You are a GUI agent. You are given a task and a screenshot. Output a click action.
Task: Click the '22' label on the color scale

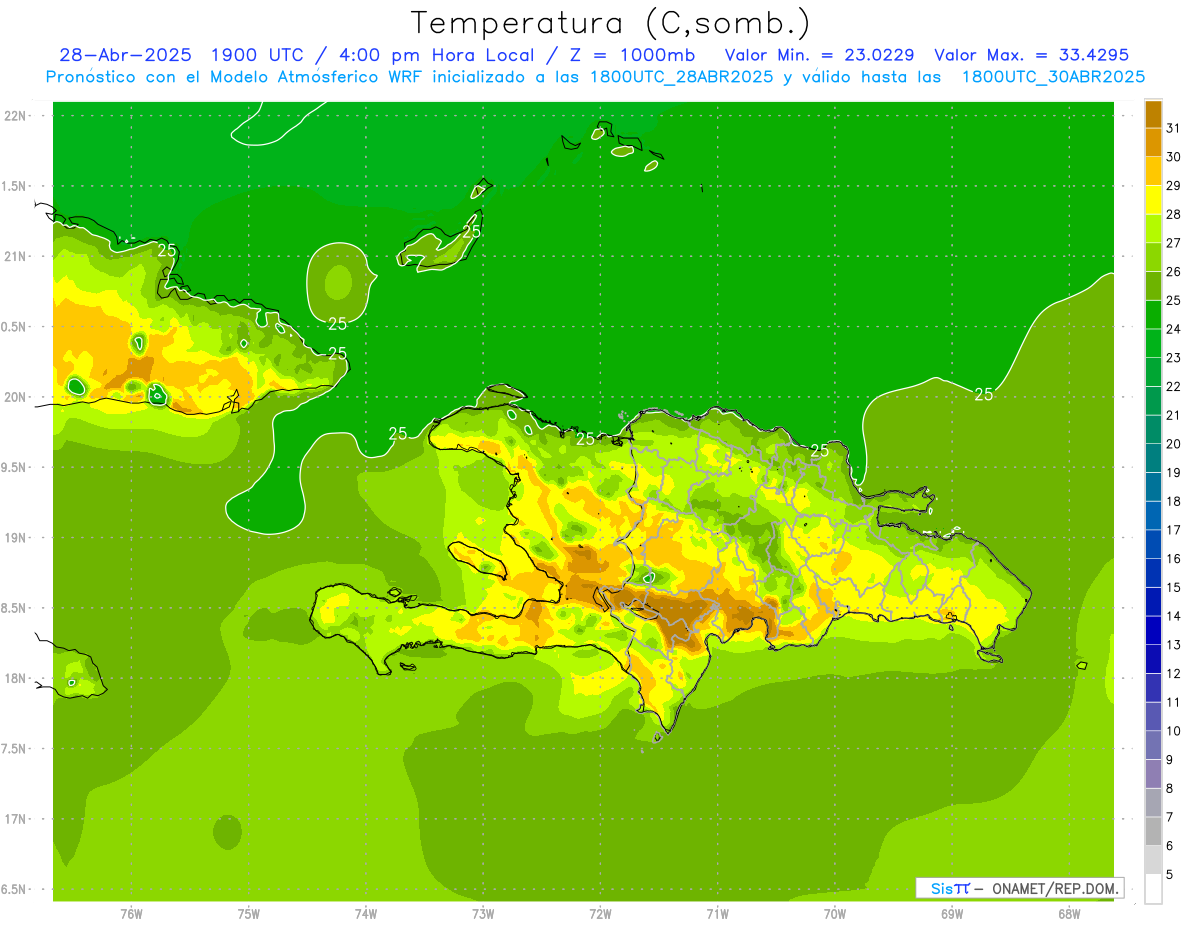1174,386
